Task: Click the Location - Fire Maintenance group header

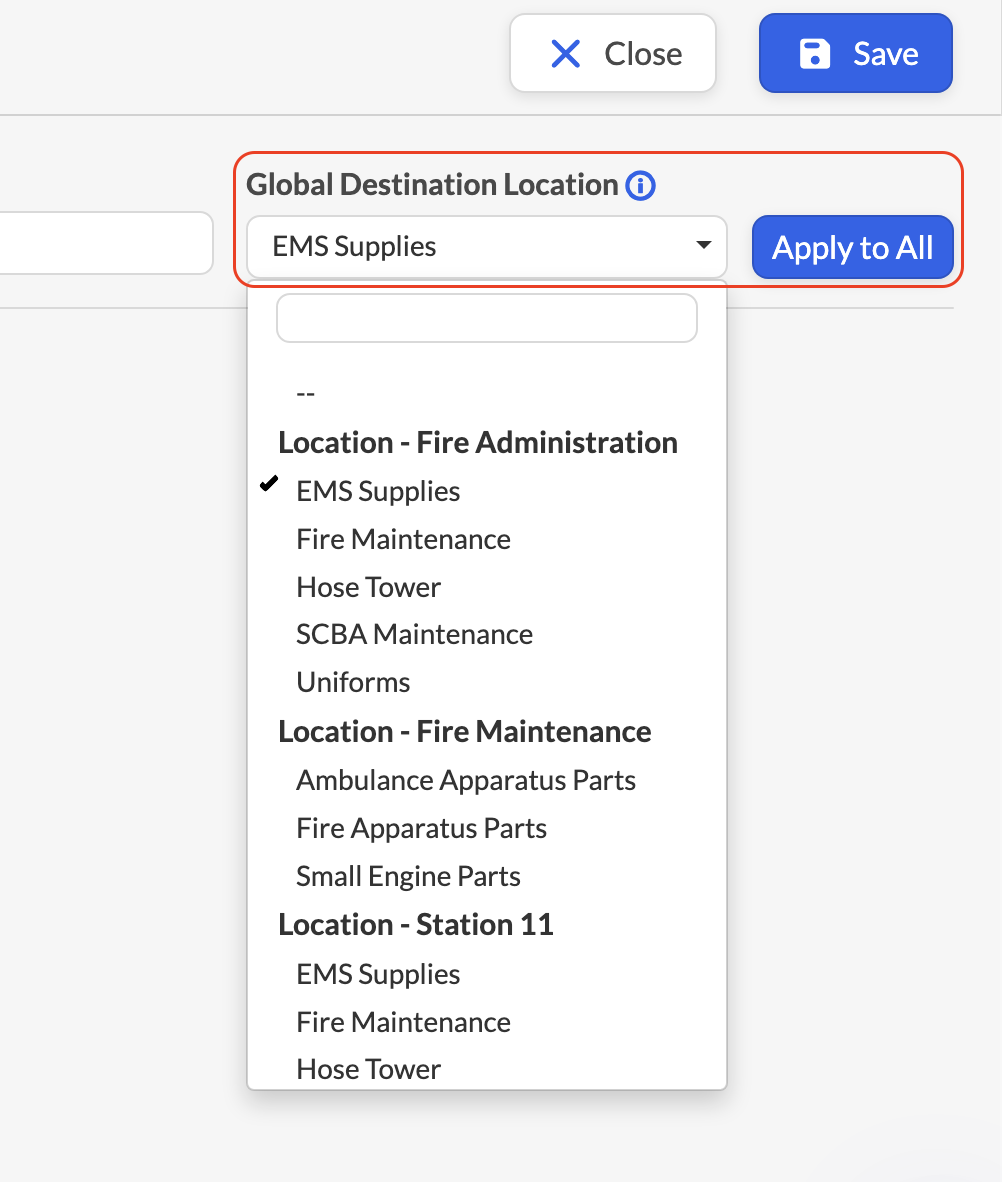Action: point(464,732)
